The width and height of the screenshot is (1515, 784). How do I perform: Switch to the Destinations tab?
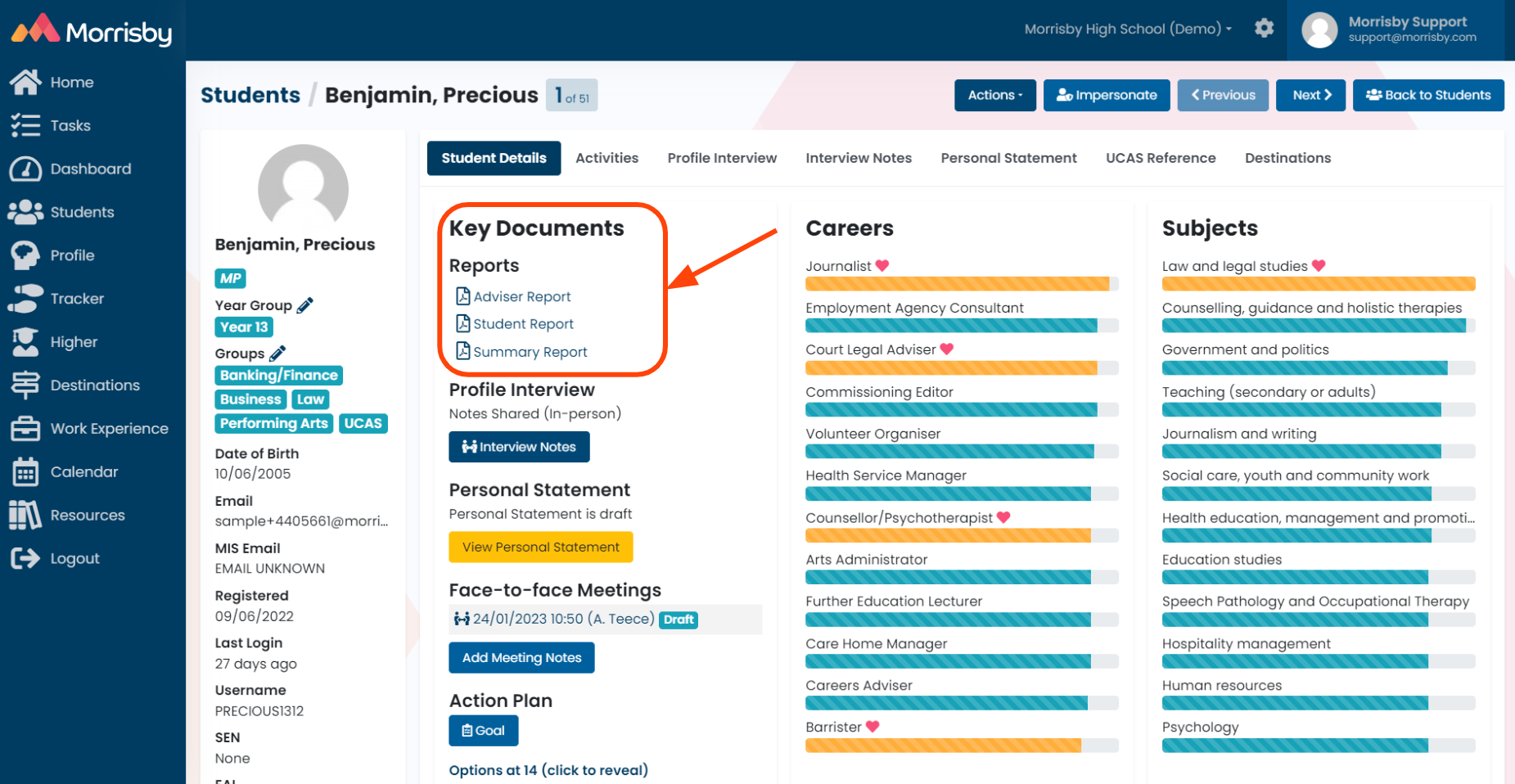click(1287, 158)
